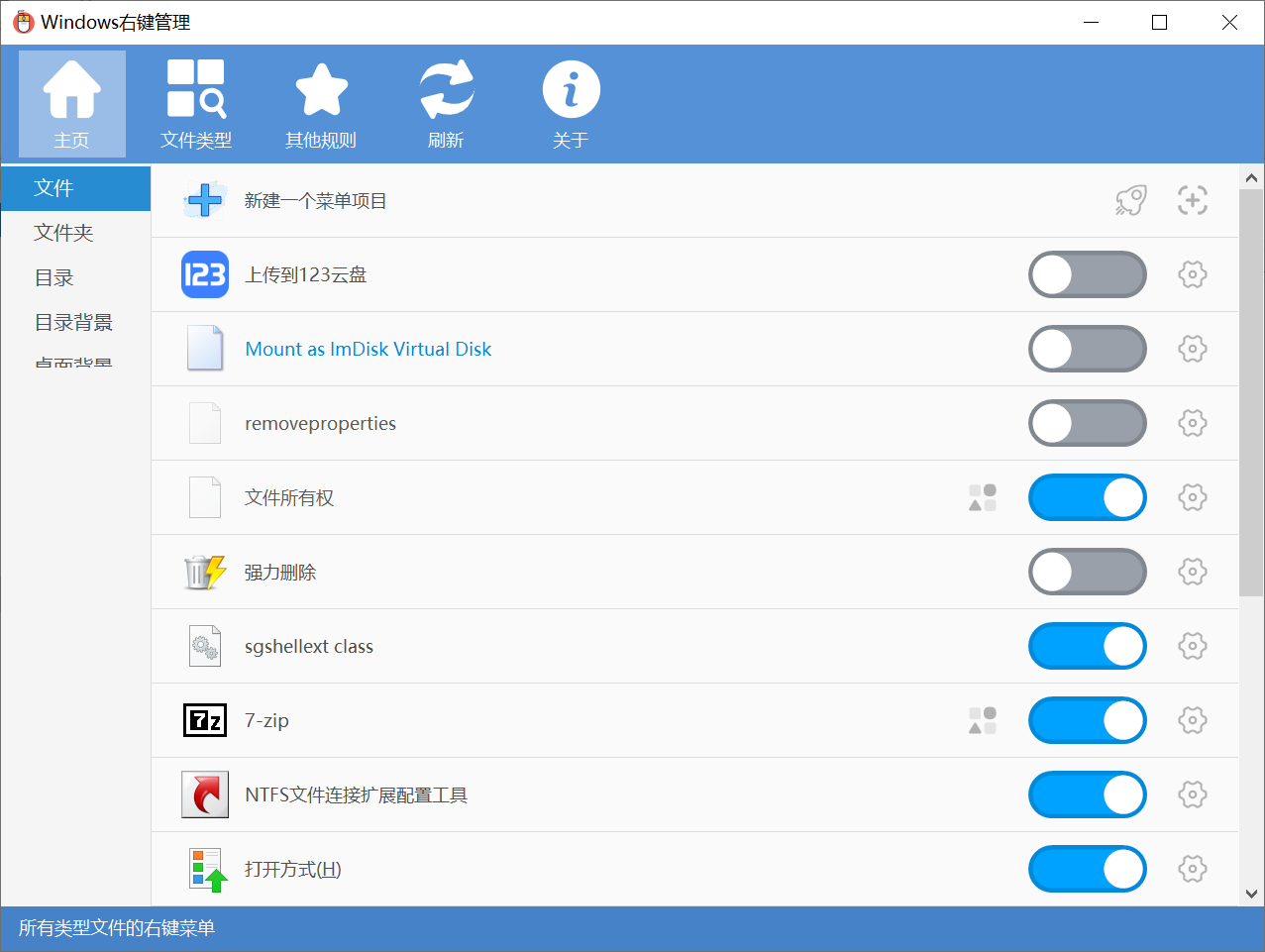
Task: Click the list scrollbar up arrow
Action: click(1251, 178)
